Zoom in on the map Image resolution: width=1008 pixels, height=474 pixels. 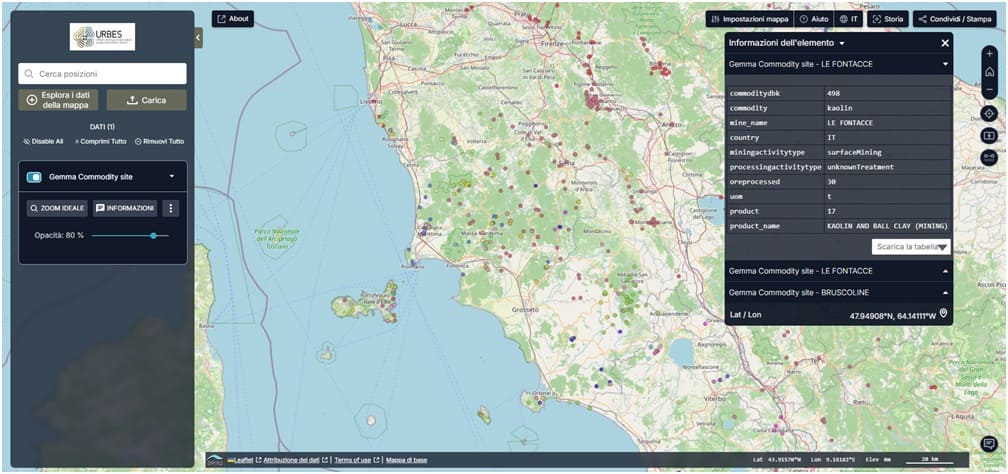[989, 53]
